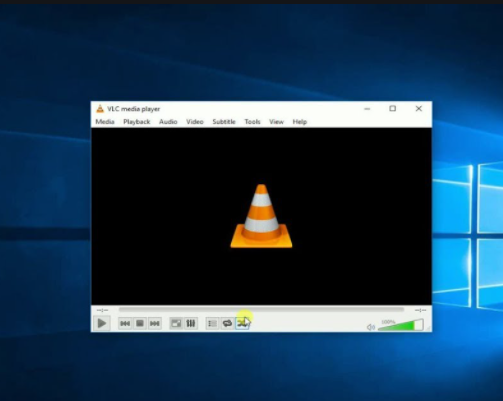Set volume using the green volume slider
The height and width of the screenshot is (401, 503).
tap(401, 325)
